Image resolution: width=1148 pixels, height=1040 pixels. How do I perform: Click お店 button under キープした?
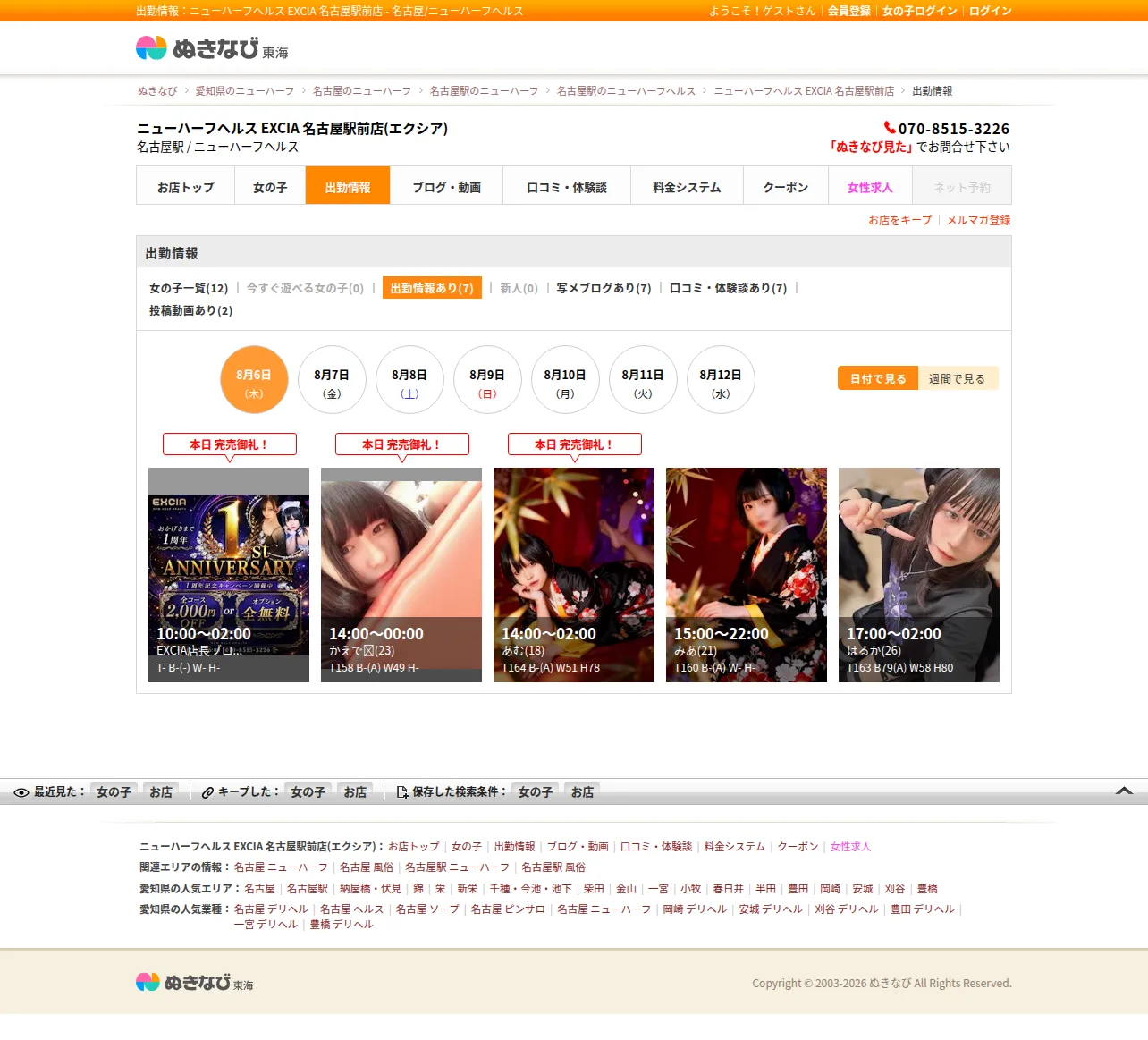pyautogui.click(x=355, y=792)
